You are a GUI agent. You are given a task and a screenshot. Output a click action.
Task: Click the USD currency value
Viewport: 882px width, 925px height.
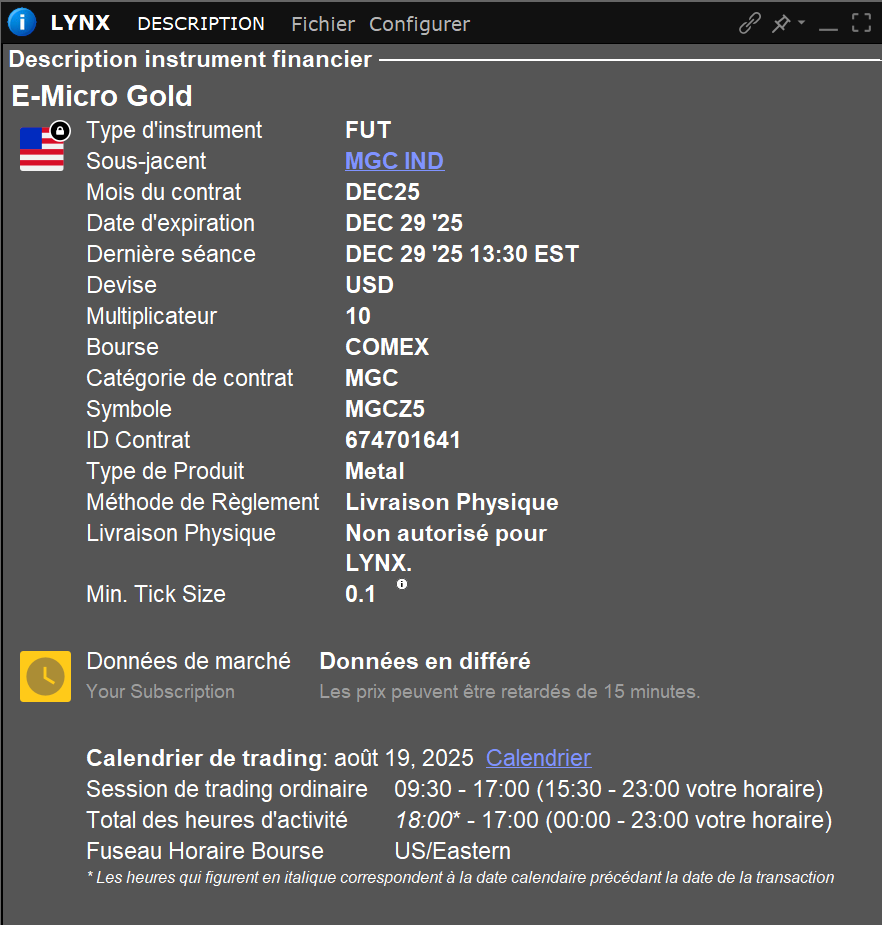(x=369, y=285)
